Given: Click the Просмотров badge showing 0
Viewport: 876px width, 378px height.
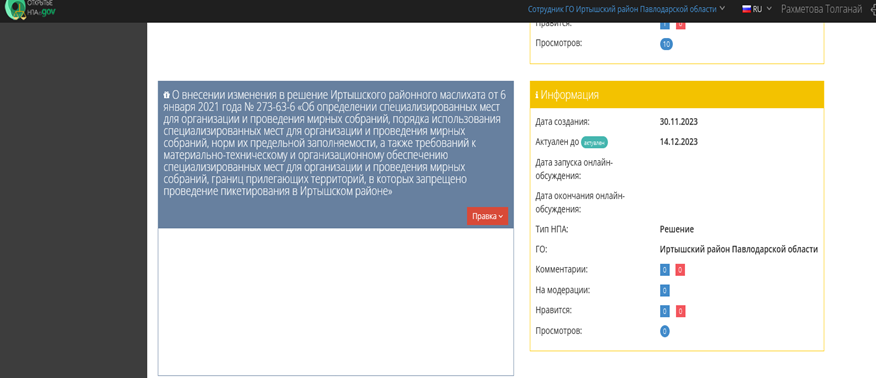Looking at the screenshot, I should pos(665,331).
